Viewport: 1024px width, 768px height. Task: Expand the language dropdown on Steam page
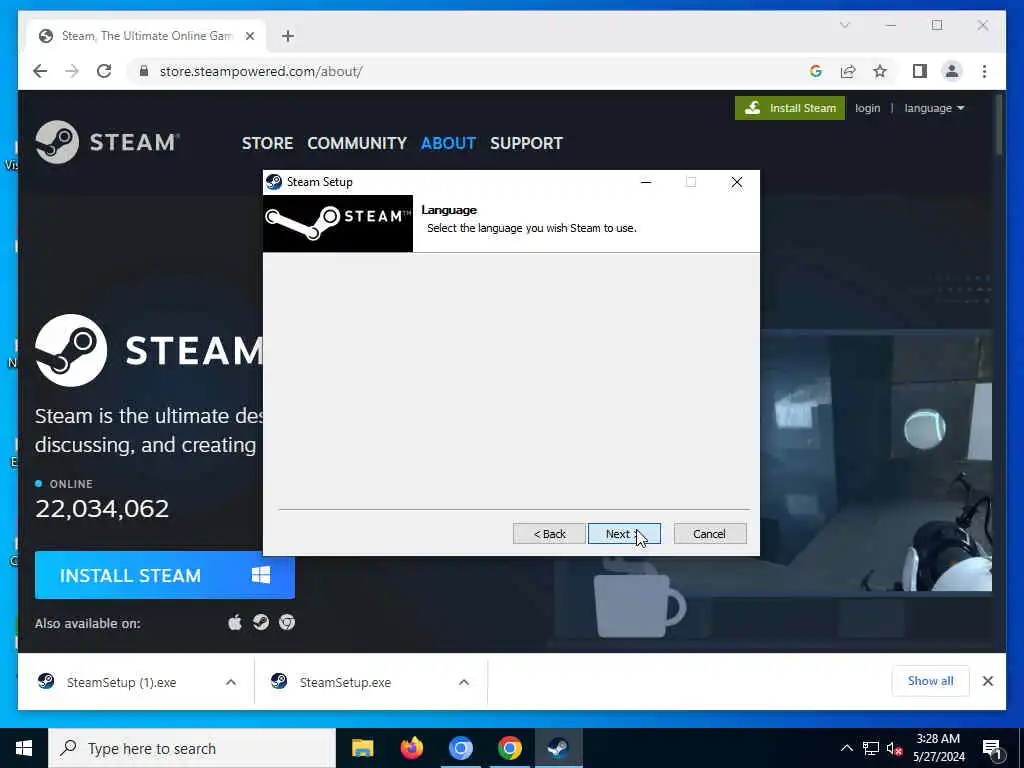pos(934,108)
